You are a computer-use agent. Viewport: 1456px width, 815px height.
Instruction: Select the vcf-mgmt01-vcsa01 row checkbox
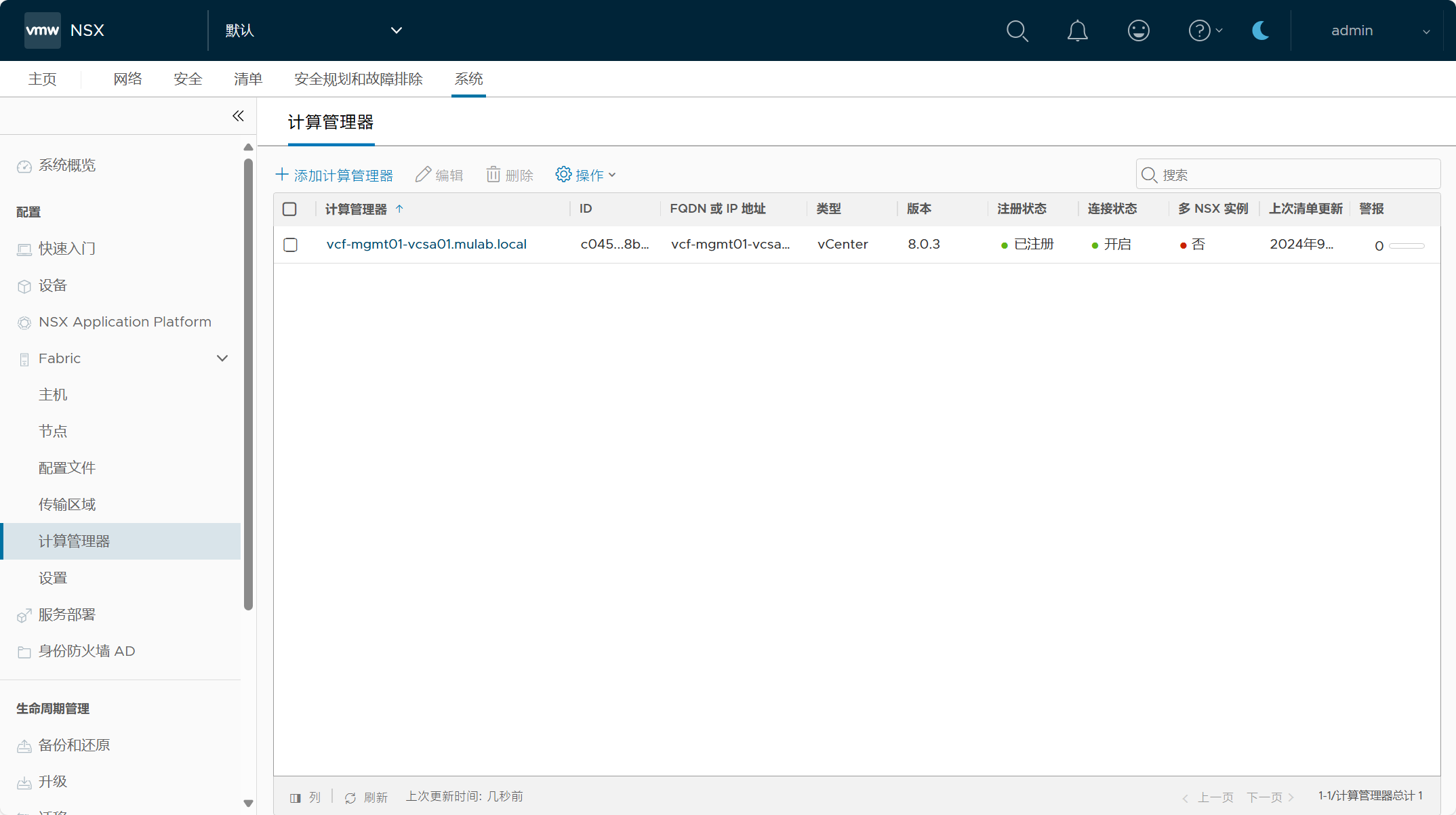[290, 245]
